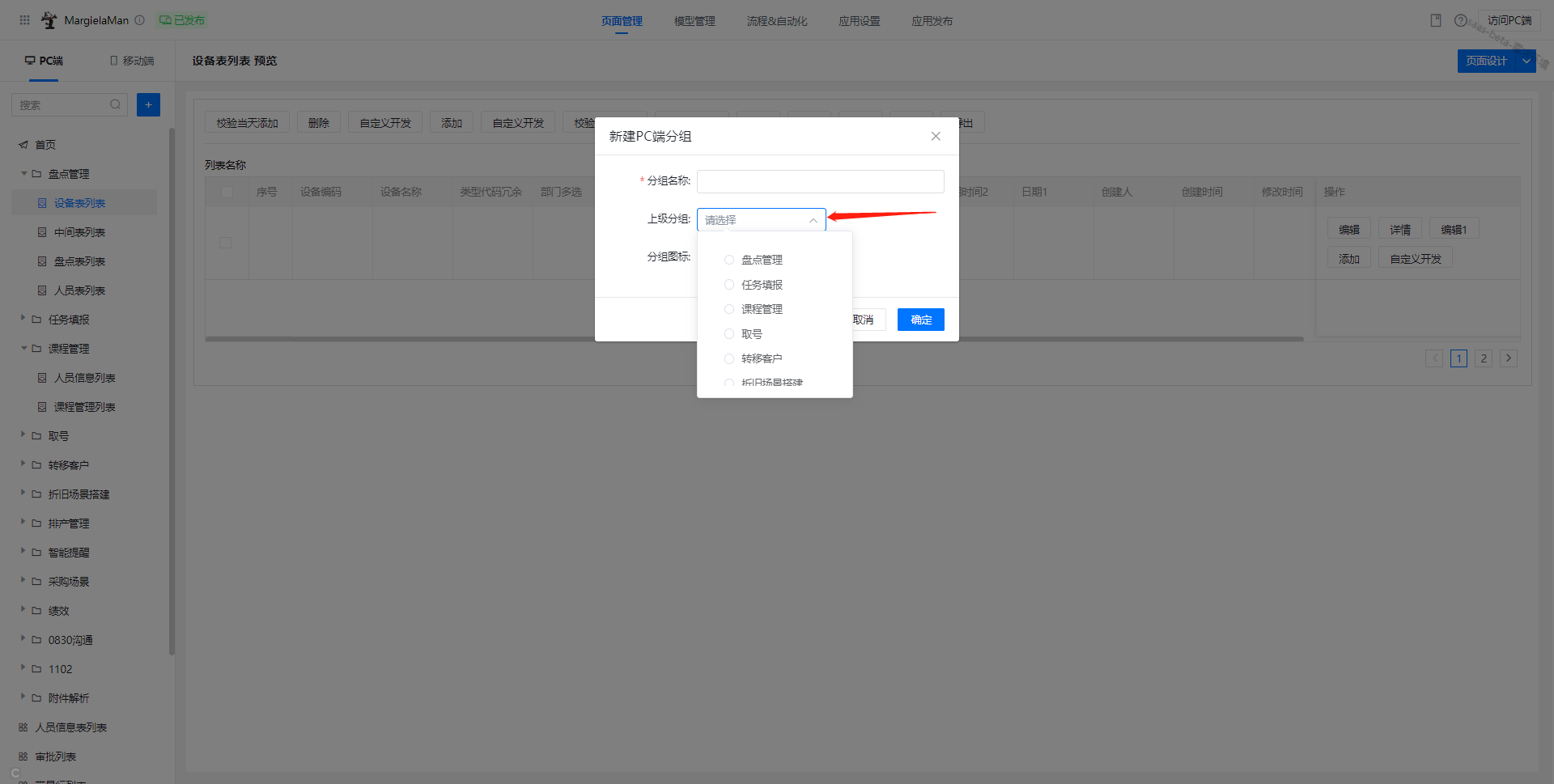Toggle the table header select-all checkbox
This screenshot has width=1554, height=784.
[227, 192]
